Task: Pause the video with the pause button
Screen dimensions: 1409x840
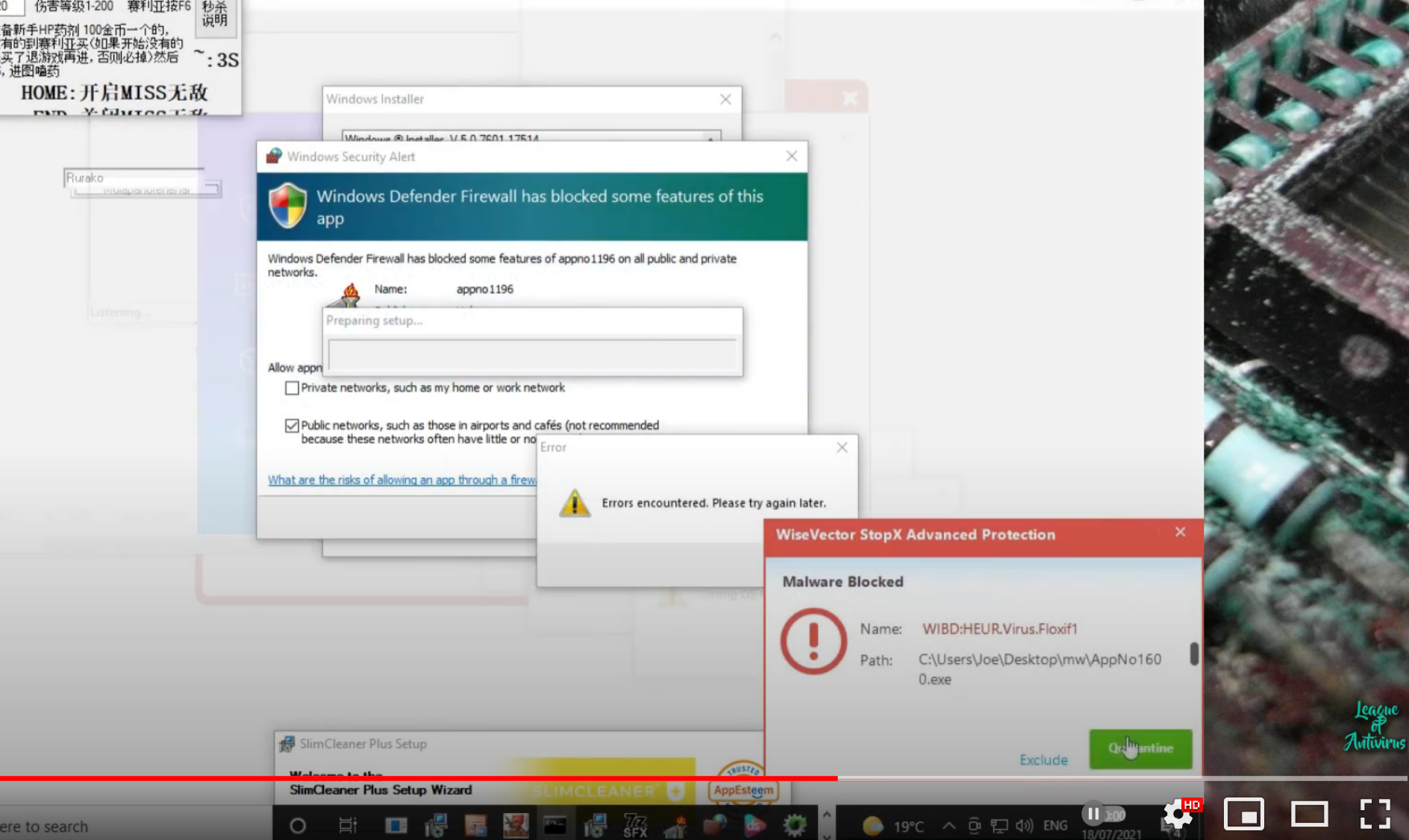Action: click(1093, 814)
